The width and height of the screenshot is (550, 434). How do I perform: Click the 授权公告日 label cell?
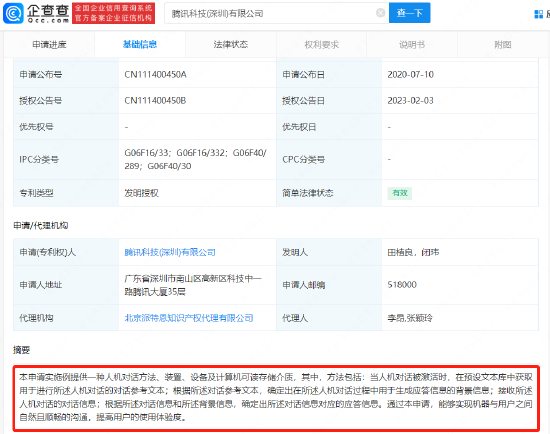click(329, 101)
